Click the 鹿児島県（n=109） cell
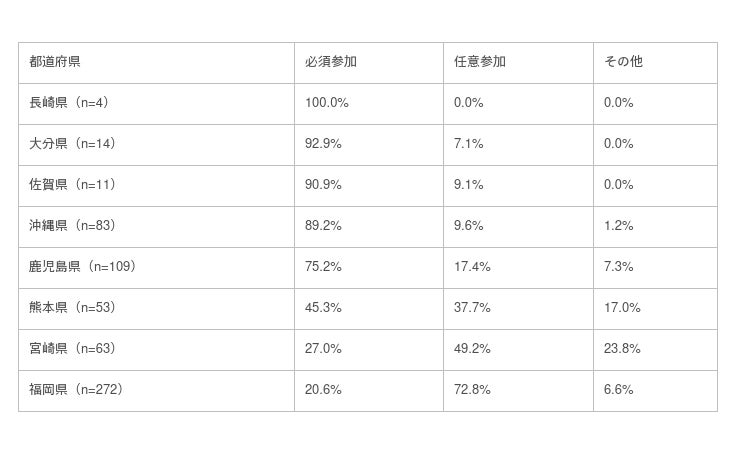This screenshot has width=740, height=452. coord(82,267)
